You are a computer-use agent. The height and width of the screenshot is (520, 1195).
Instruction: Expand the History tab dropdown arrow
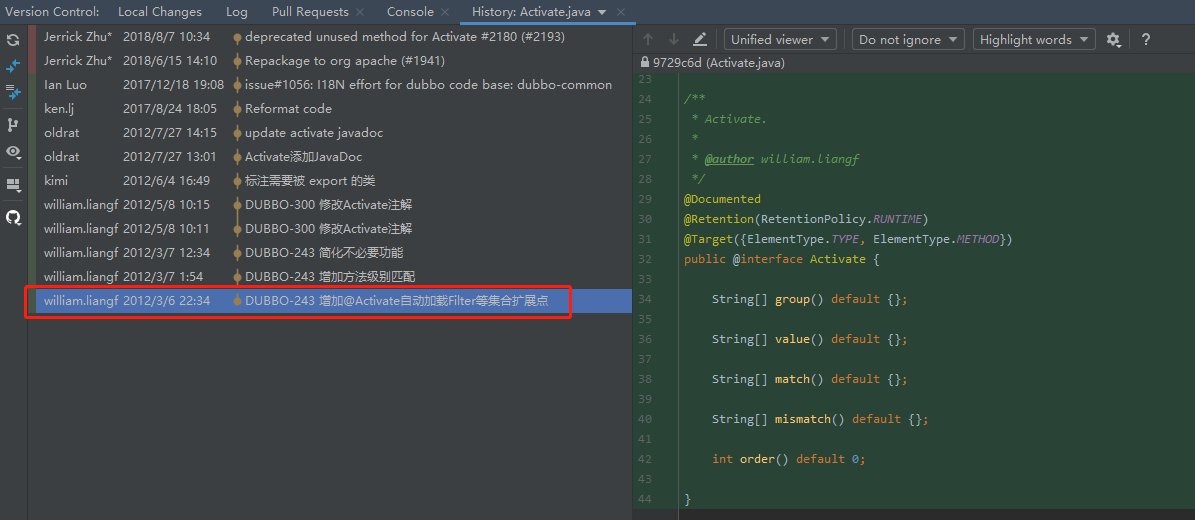tap(603, 12)
